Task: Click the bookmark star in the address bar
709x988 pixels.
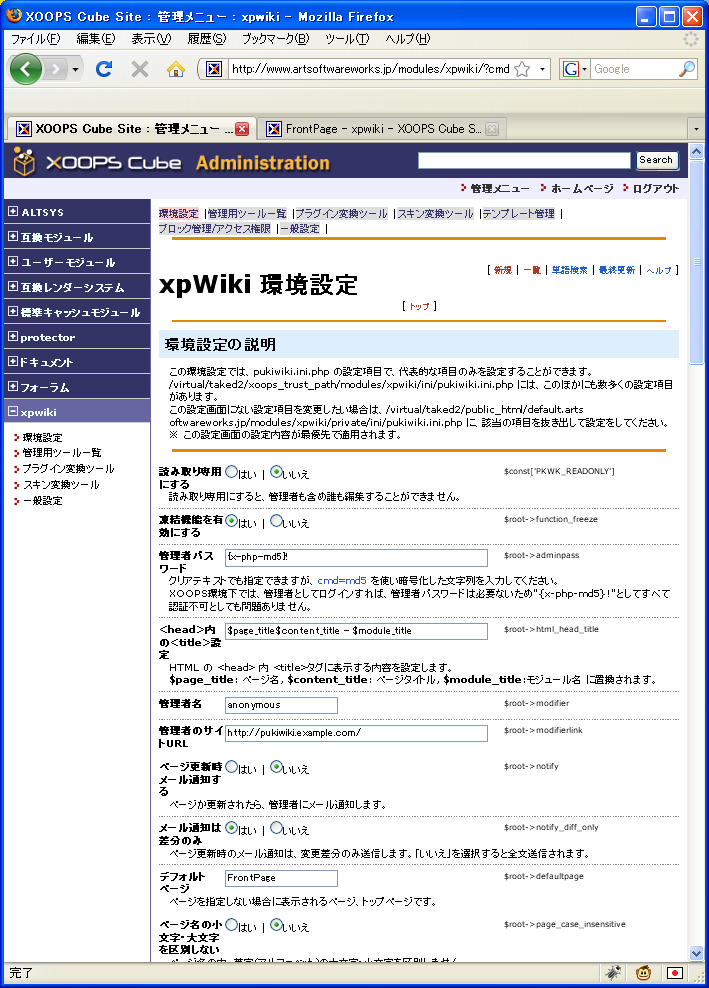Action: click(522, 69)
